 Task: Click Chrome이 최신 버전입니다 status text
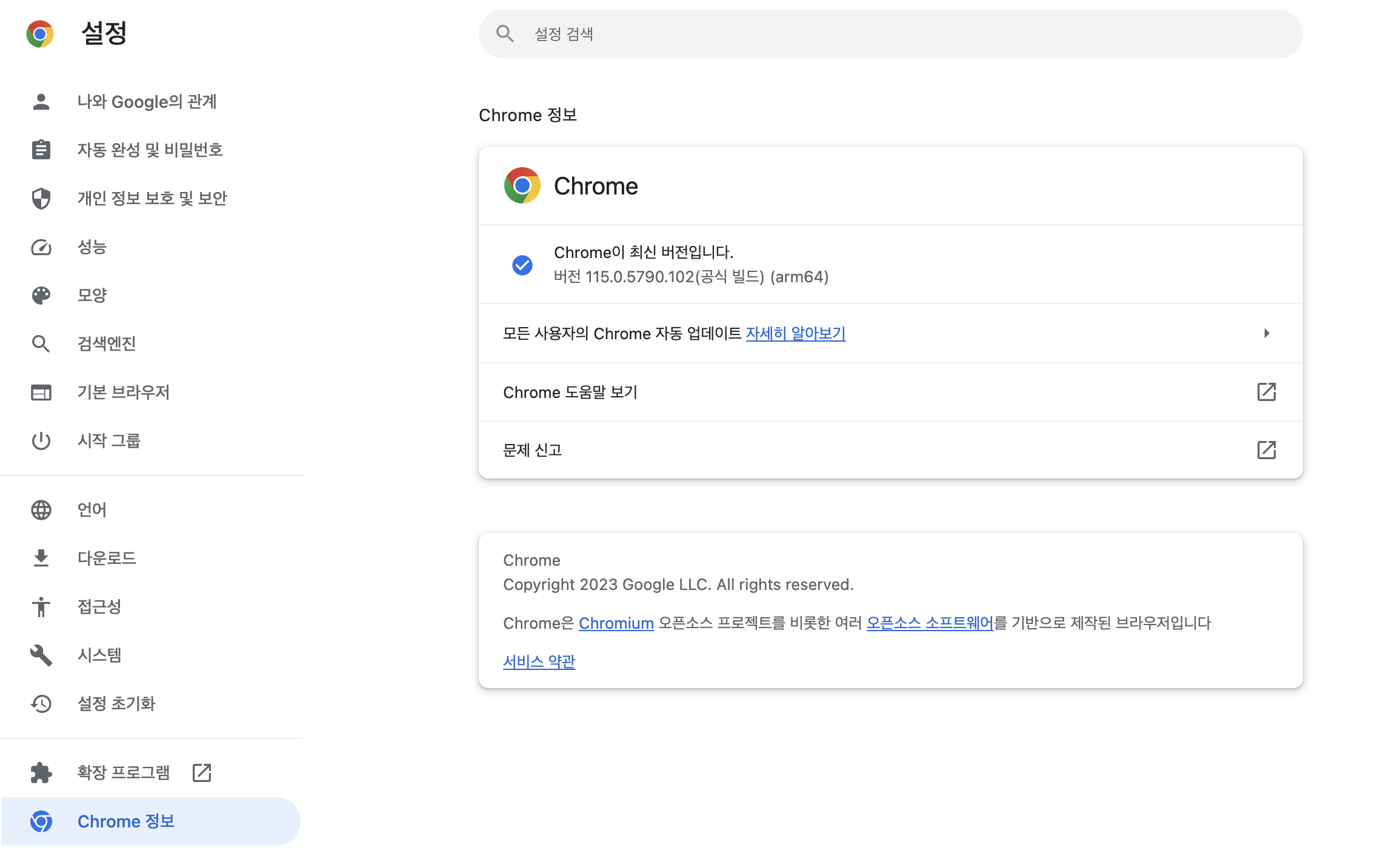tap(644, 252)
